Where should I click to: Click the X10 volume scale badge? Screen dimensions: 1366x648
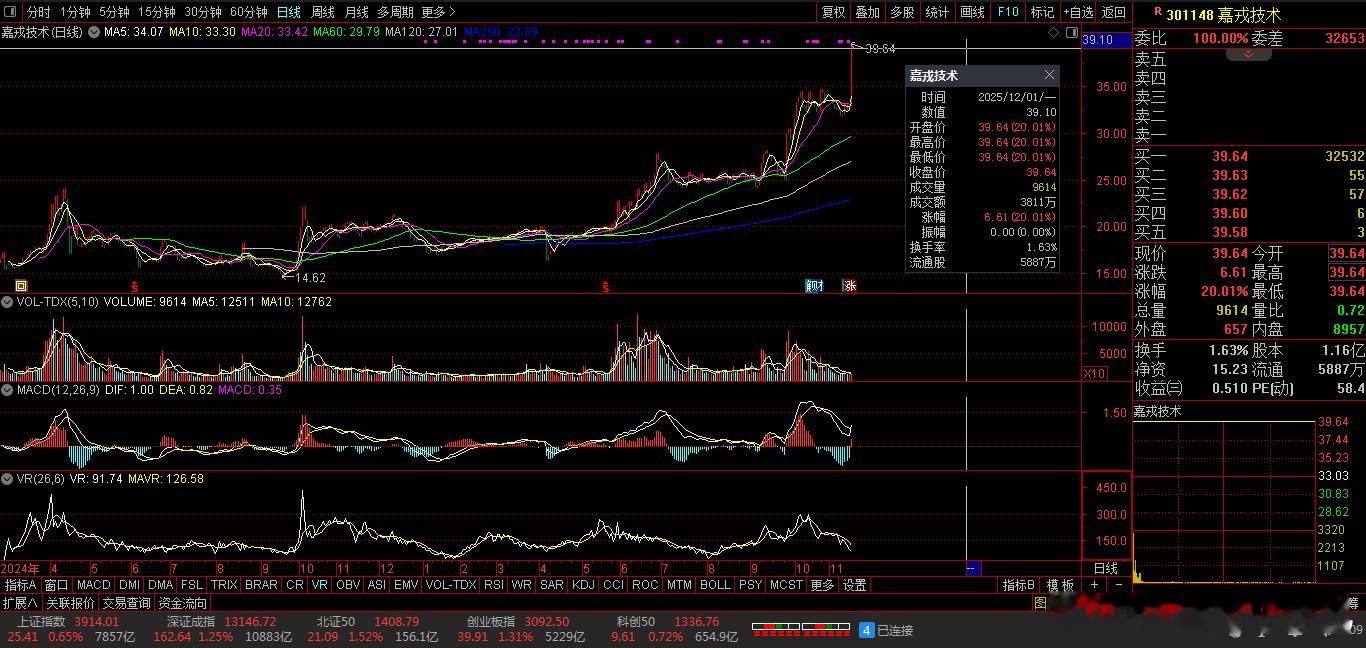(x=1094, y=373)
